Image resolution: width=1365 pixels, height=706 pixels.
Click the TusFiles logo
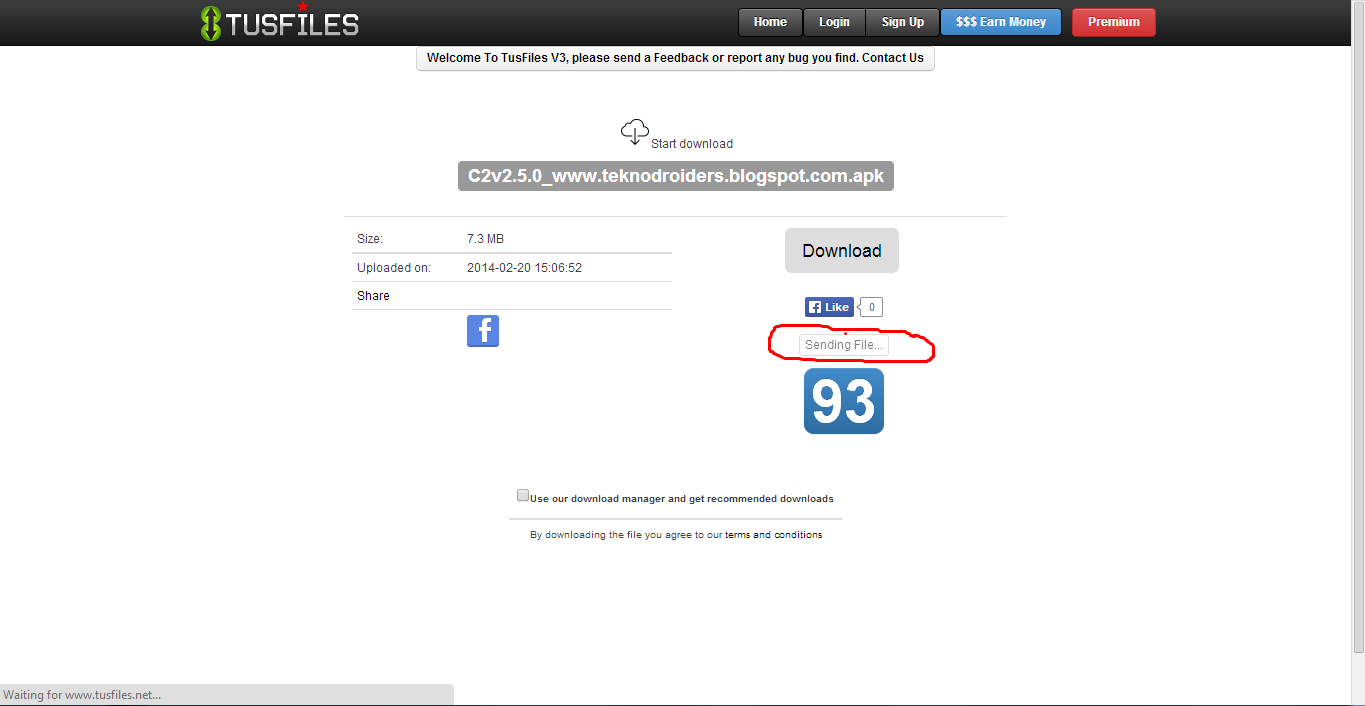280,21
